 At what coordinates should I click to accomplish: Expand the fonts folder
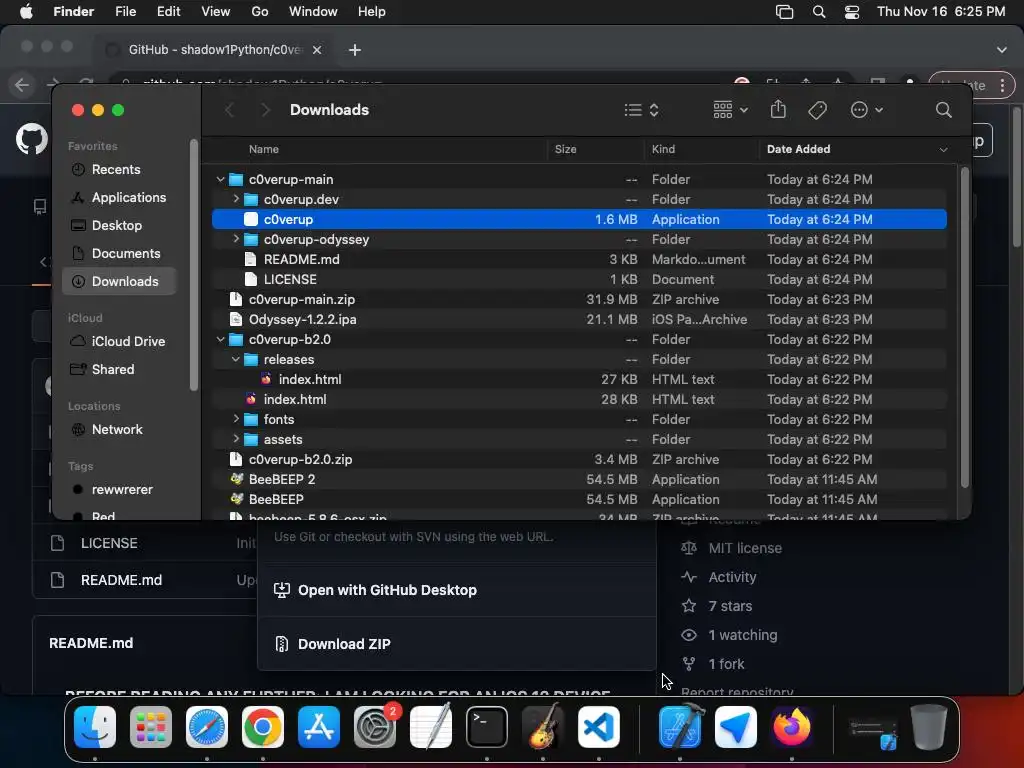tap(236, 419)
